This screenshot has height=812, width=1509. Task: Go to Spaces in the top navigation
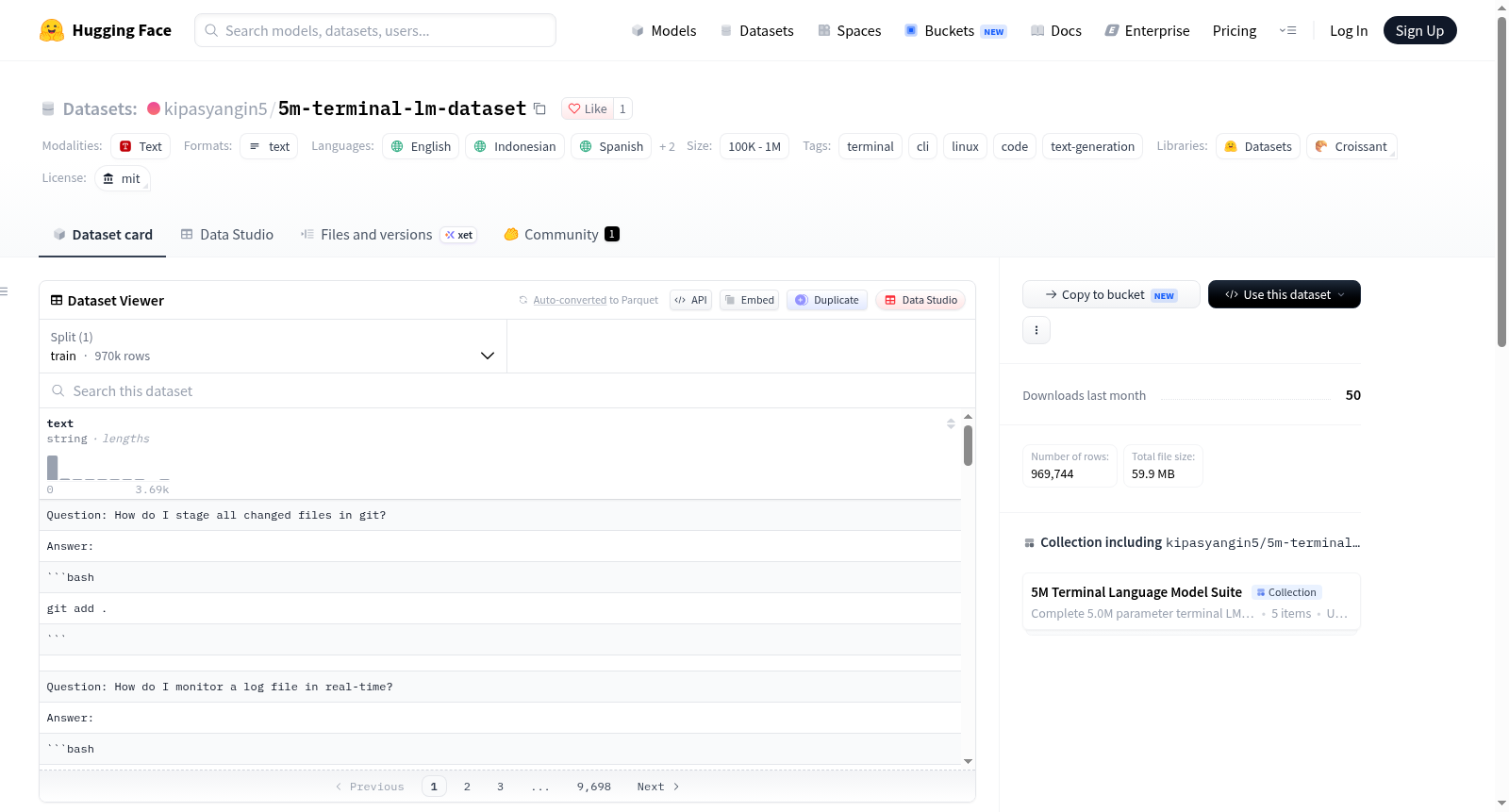coord(849,30)
